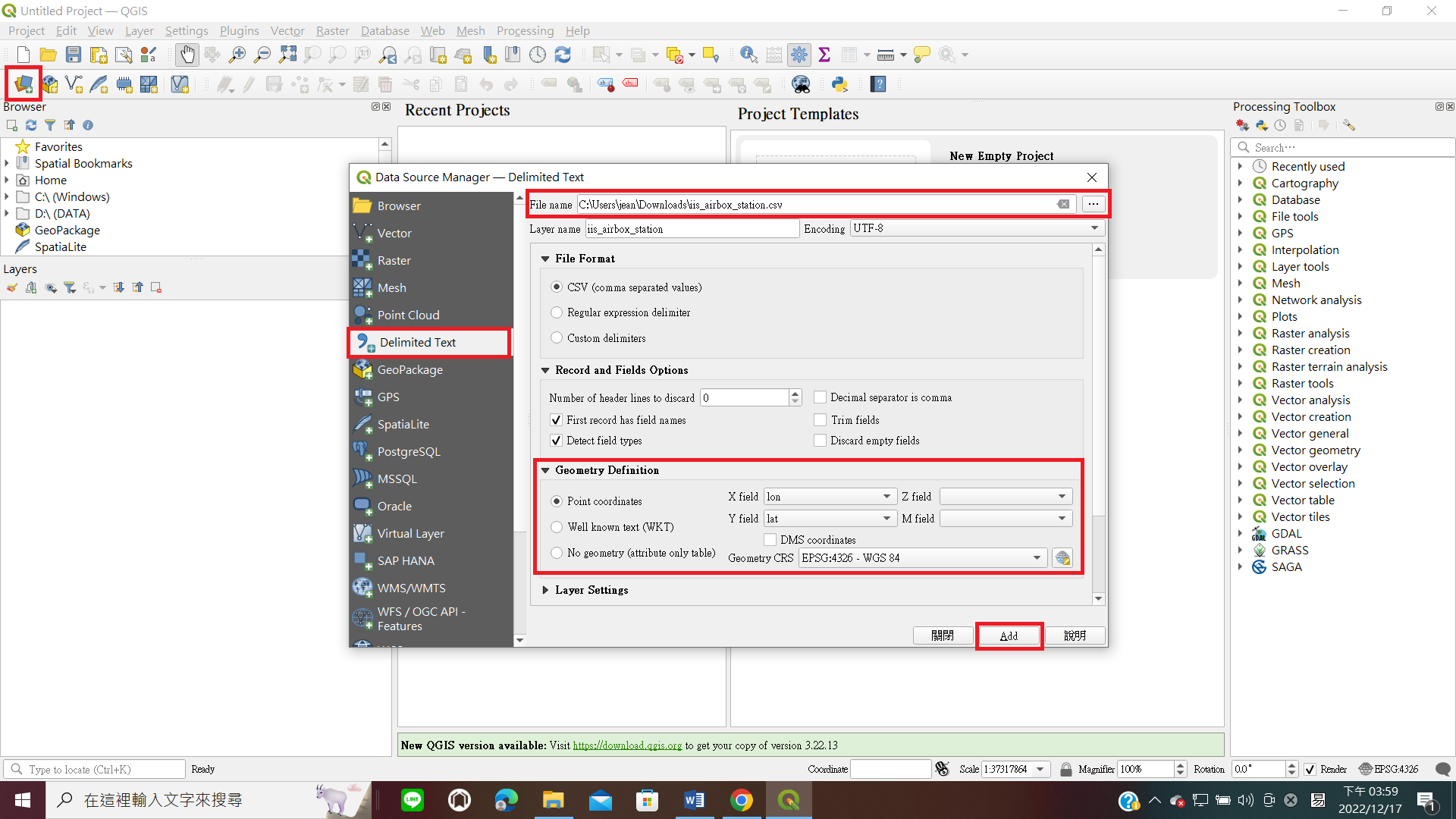Open the download.qgis.org link
Screen dimensions: 1456x819
coord(627,745)
